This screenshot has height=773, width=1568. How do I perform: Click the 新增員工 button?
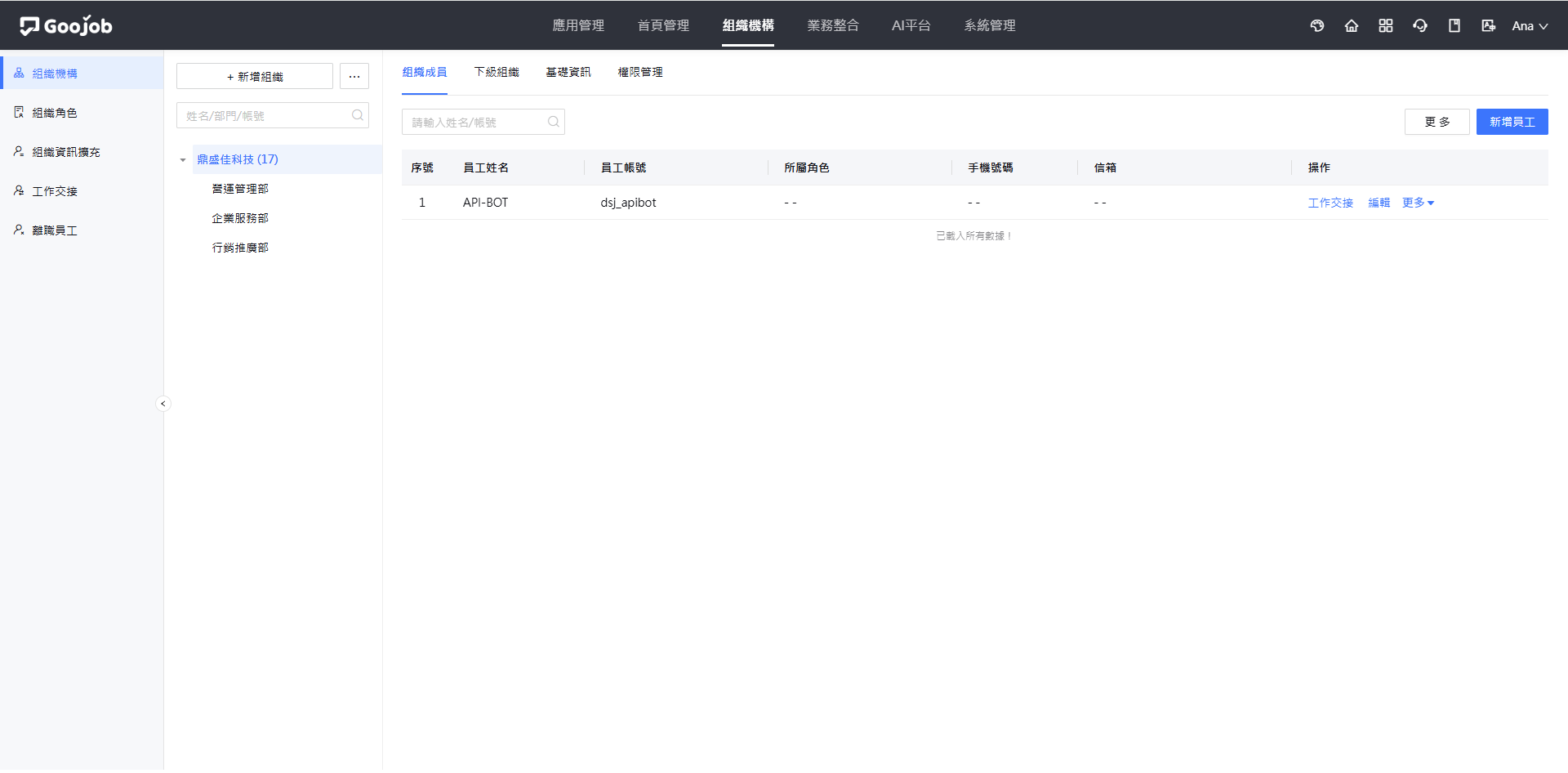pos(1512,122)
